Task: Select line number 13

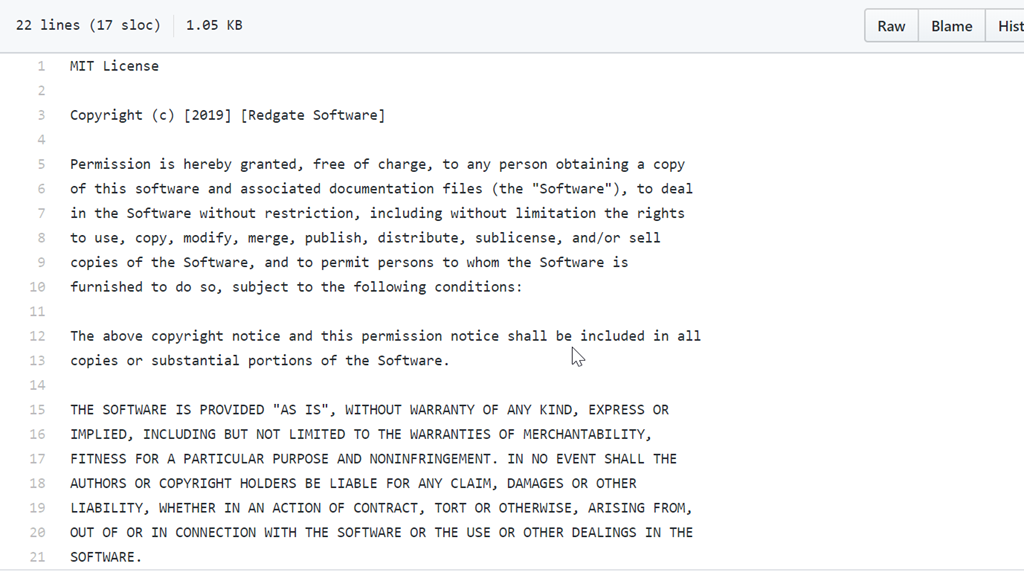Action: (x=38, y=360)
